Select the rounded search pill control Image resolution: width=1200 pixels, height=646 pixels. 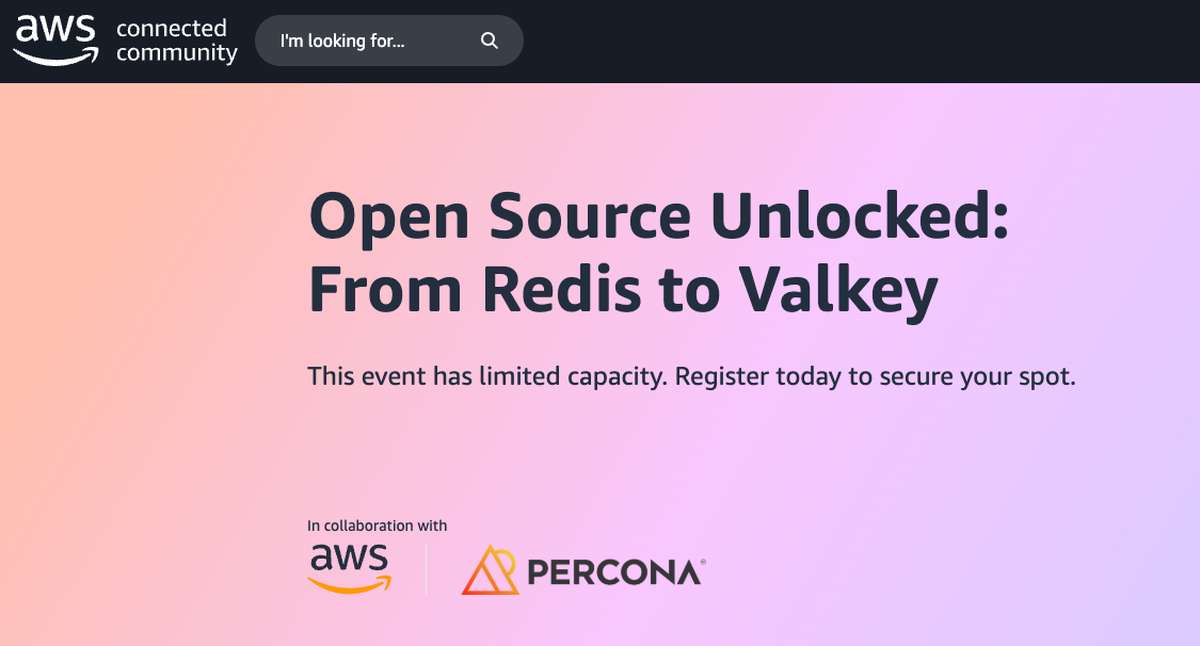(x=390, y=41)
